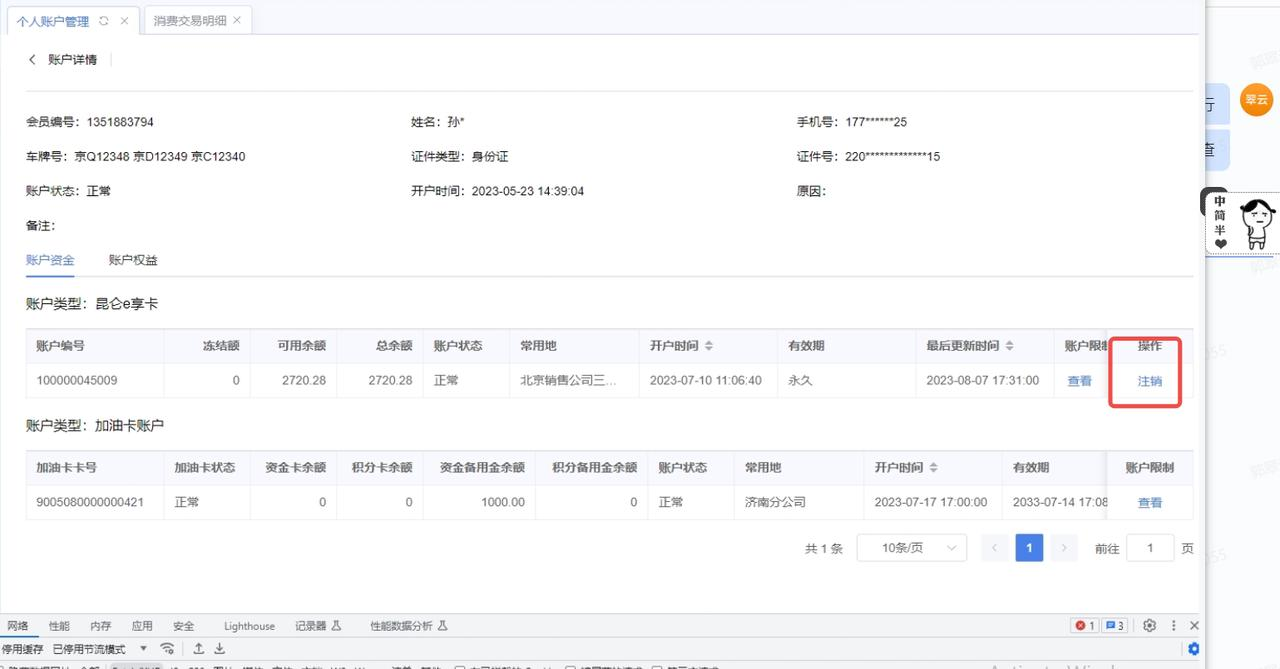Sort by 最后更新时间 column

pos(1009,346)
